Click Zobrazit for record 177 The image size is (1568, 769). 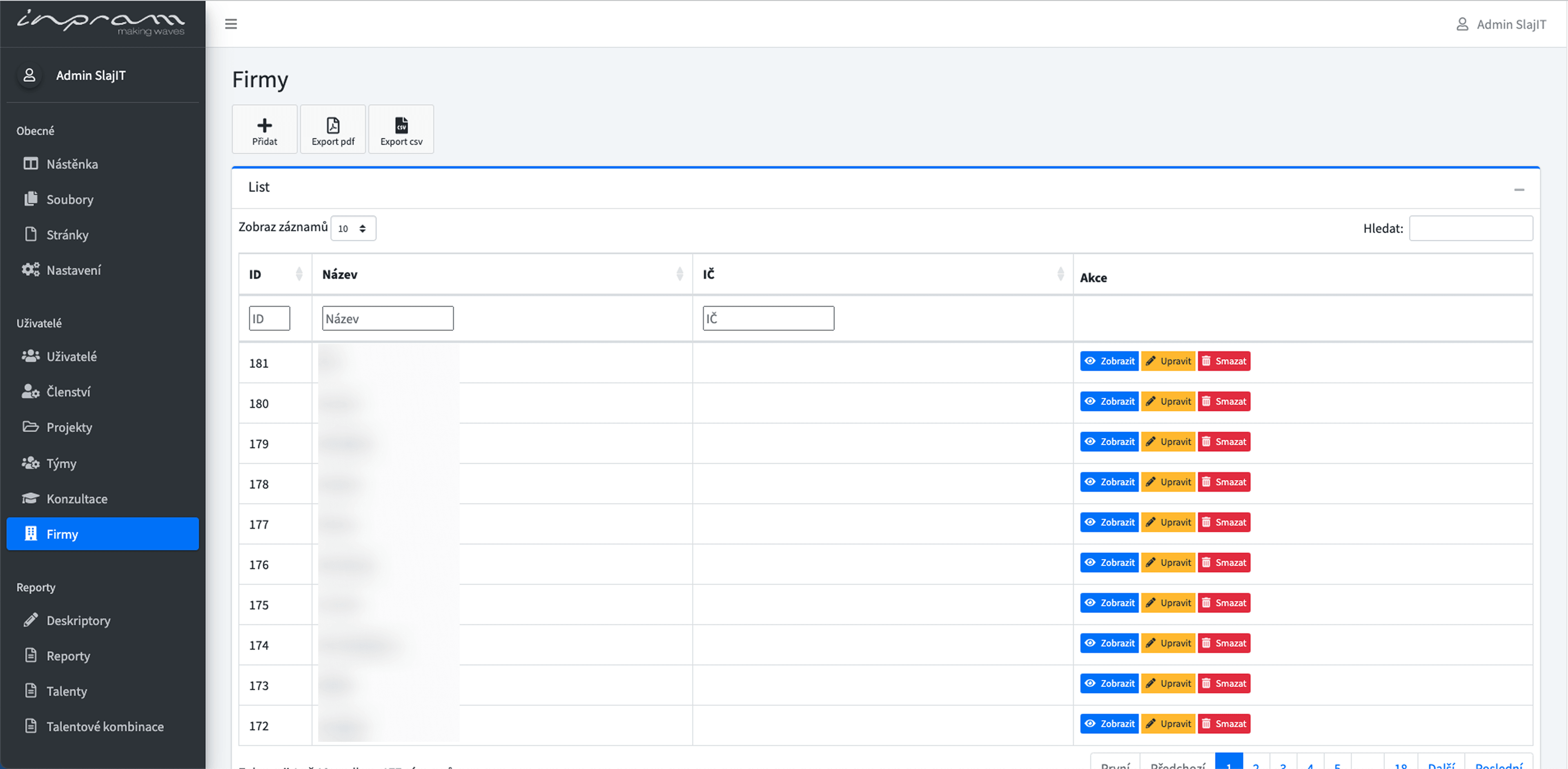pos(1109,522)
